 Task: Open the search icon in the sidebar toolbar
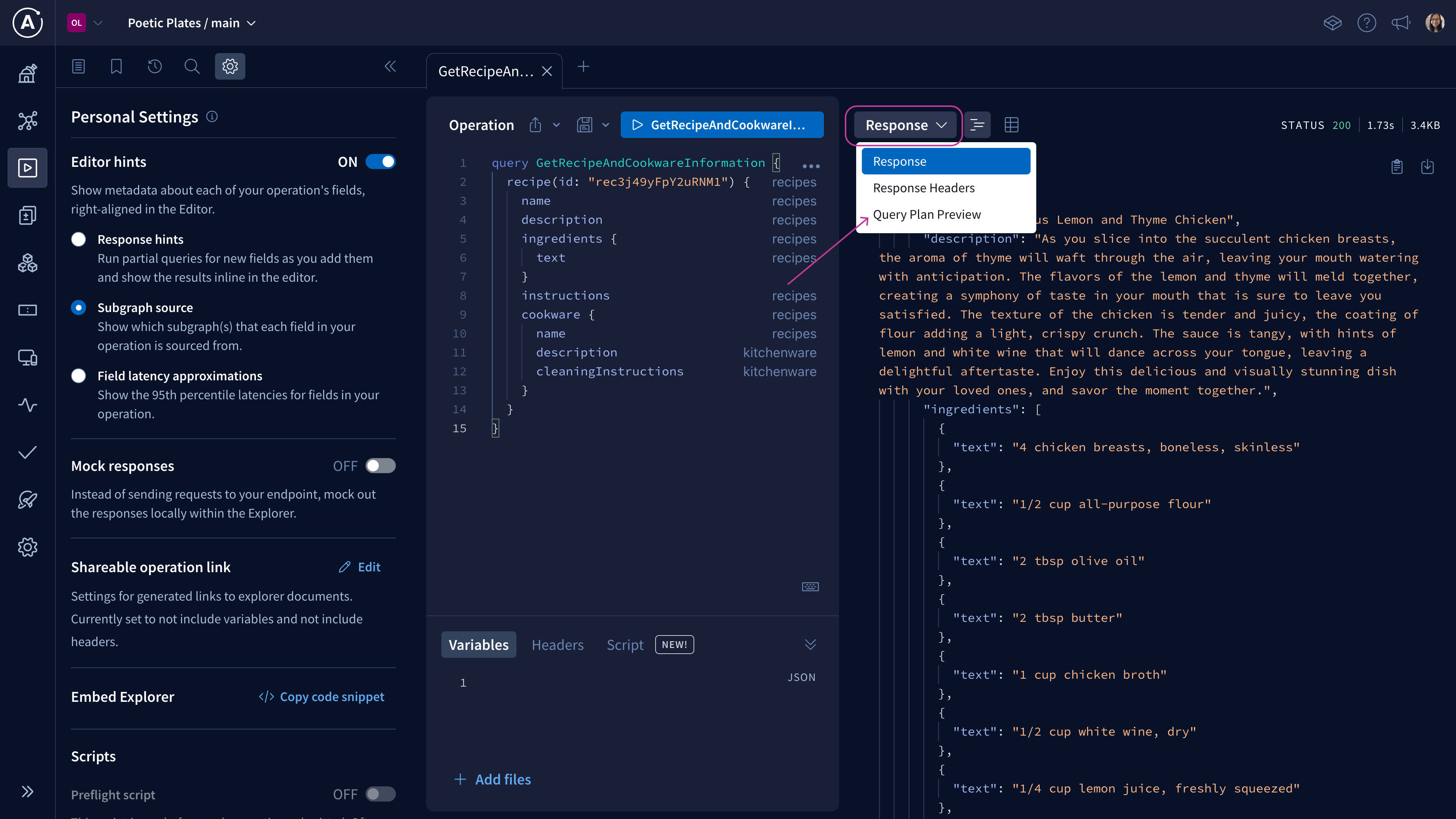192,67
